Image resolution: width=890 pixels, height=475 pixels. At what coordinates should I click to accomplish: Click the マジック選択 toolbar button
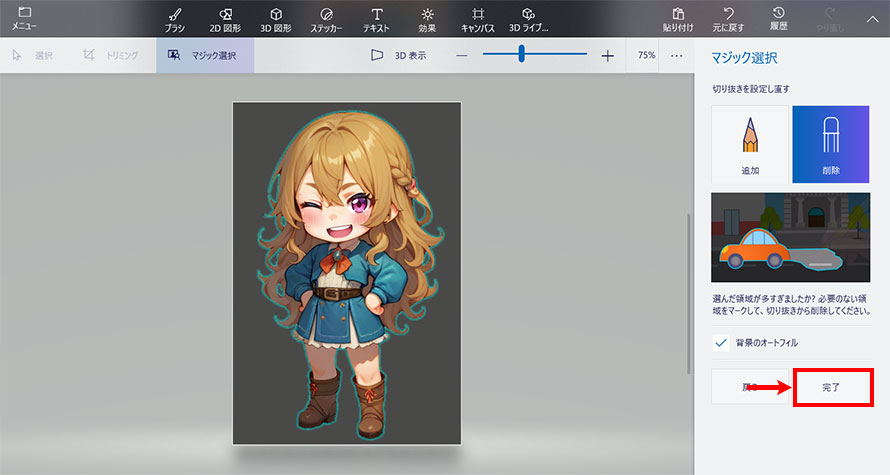coord(205,55)
